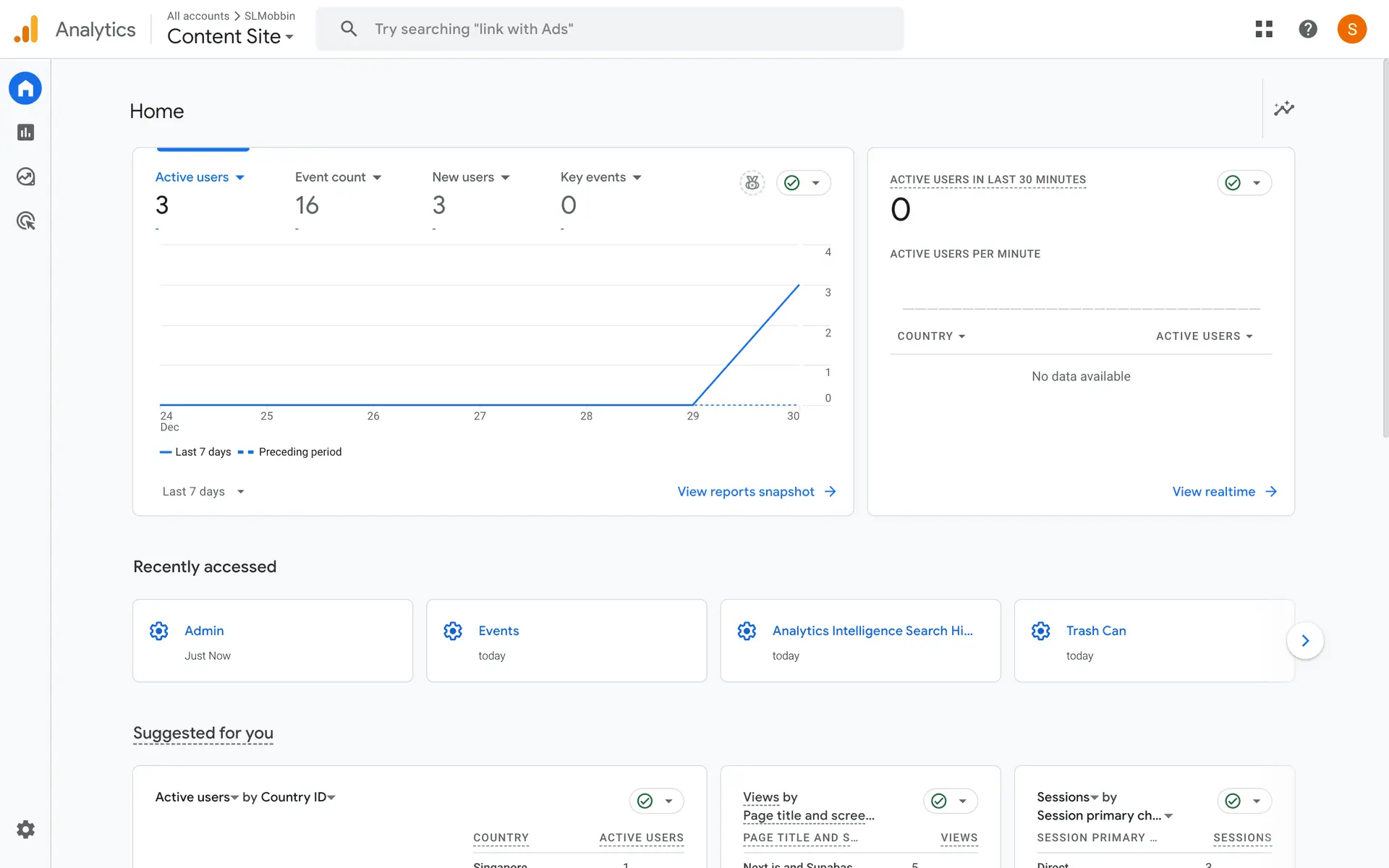The image size is (1389, 868).
Task: Open the Advertising section in sidebar
Action: [25, 221]
